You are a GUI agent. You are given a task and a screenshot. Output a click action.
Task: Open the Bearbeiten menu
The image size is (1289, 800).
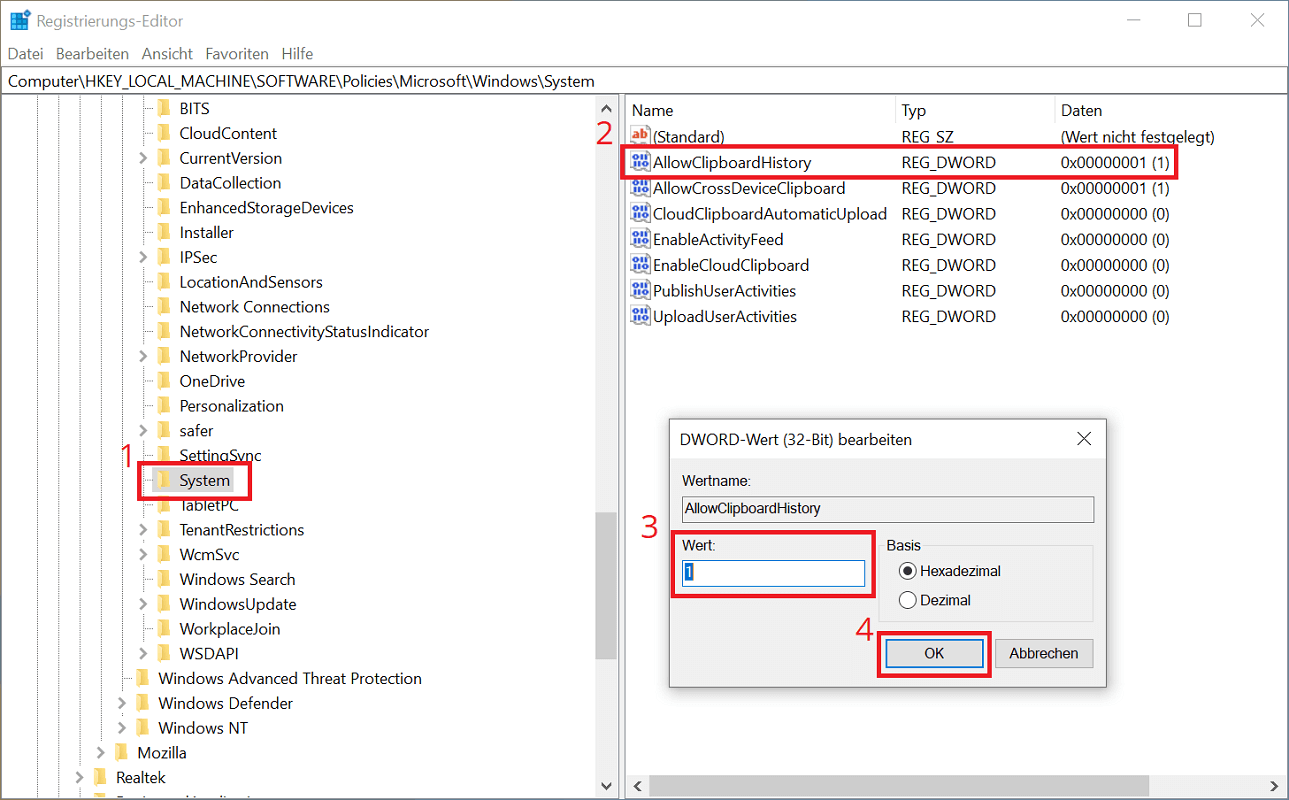(x=92, y=54)
